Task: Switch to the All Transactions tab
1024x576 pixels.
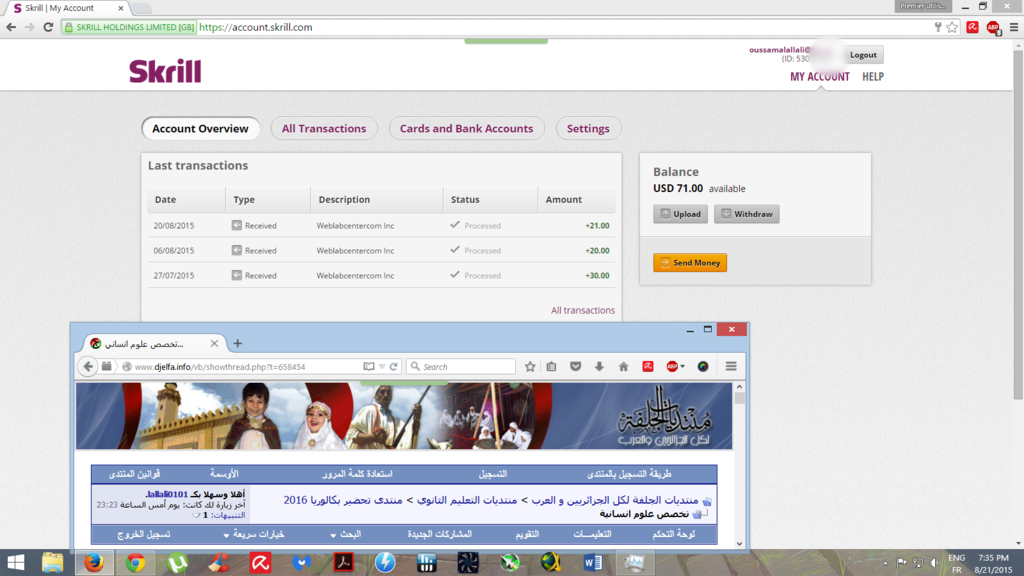Action: 324,129
